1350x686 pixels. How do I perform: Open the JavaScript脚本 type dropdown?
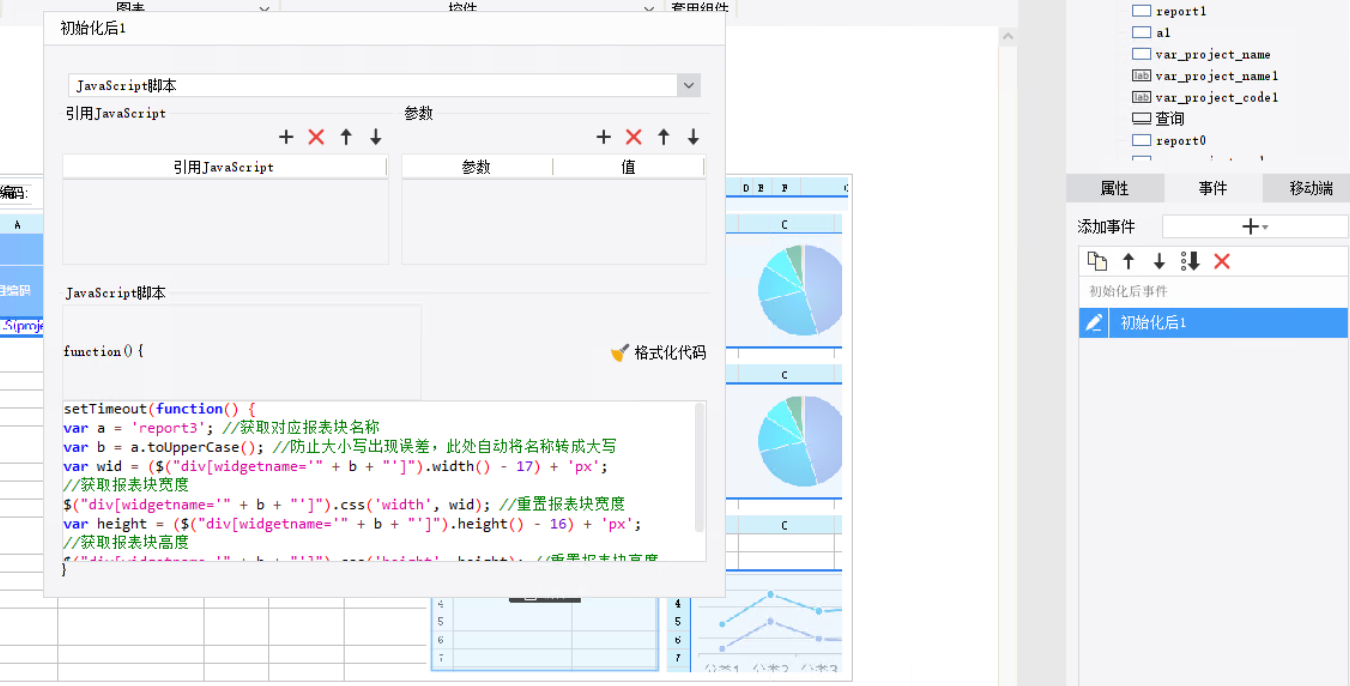point(688,85)
